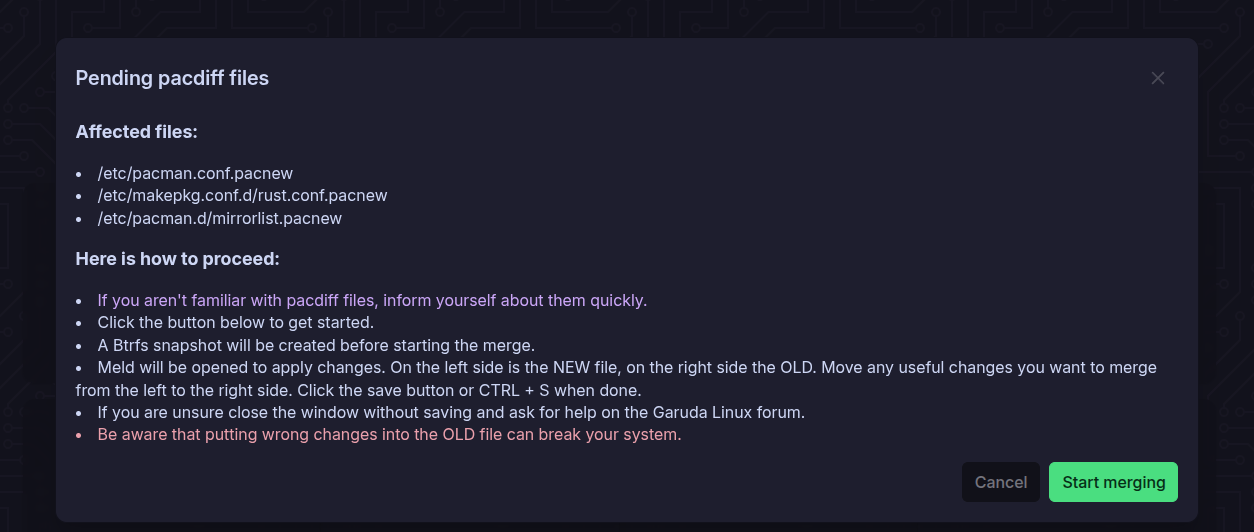Click the bullet beside the pacdiff link

[79, 301]
